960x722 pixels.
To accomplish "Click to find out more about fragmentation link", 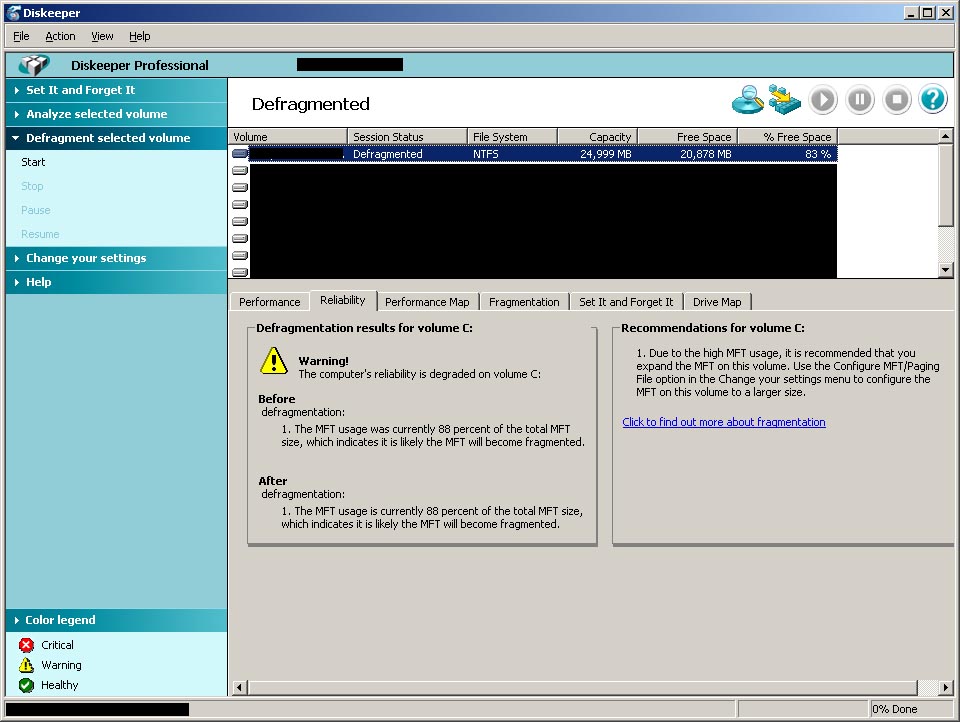I will click(x=724, y=422).
